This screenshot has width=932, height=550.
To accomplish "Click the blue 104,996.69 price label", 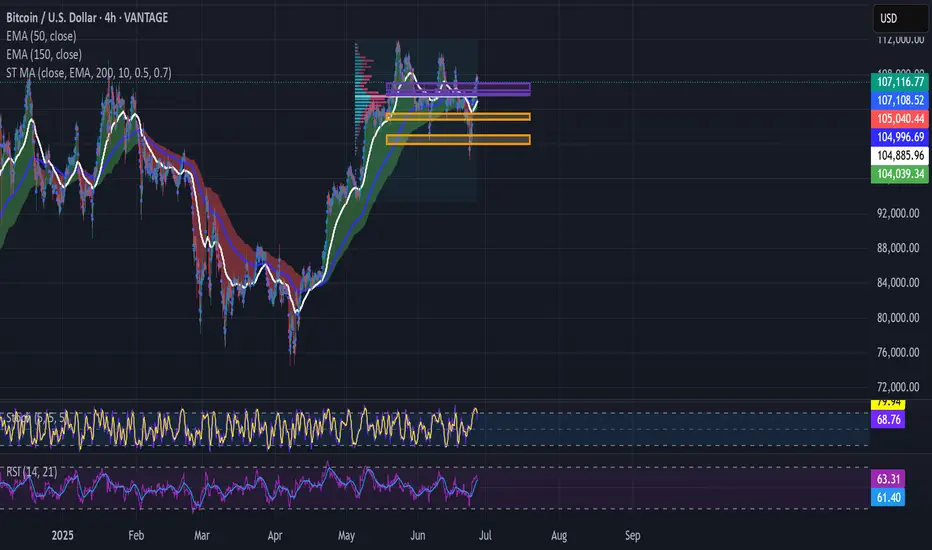I will (x=900, y=137).
